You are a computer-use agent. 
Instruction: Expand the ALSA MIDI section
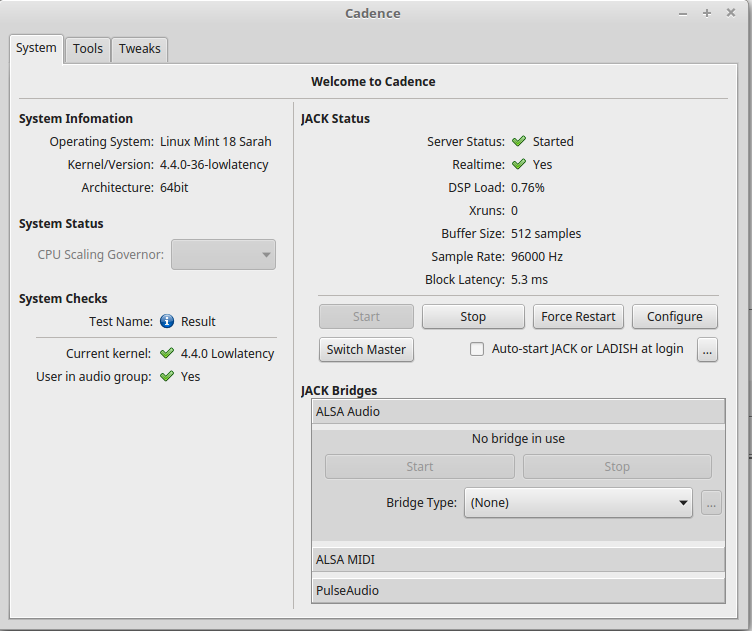[518, 560]
